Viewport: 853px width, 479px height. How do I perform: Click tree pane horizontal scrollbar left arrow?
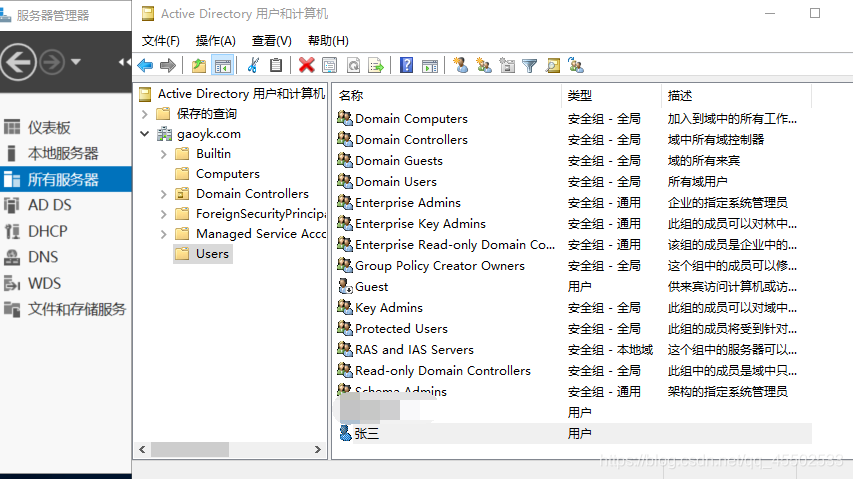pos(143,450)
